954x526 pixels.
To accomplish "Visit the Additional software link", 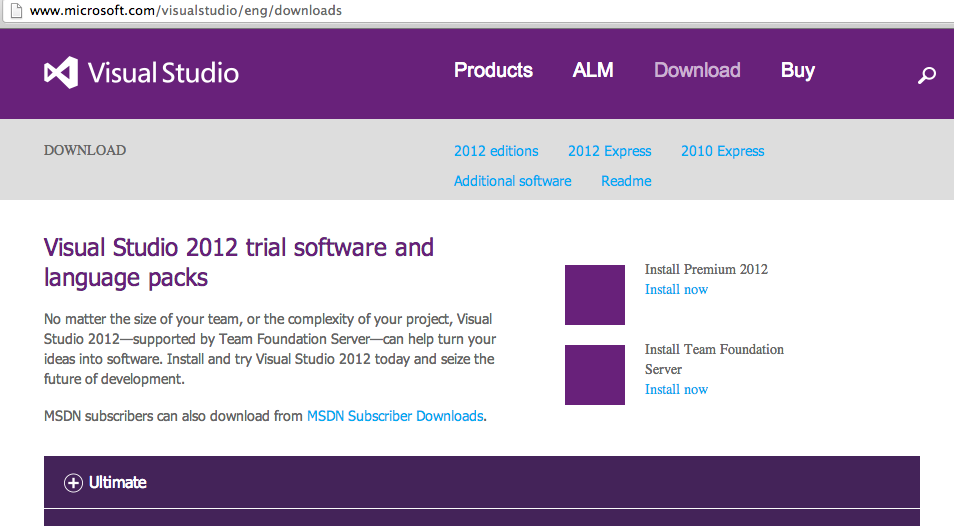I will point(512,181).
